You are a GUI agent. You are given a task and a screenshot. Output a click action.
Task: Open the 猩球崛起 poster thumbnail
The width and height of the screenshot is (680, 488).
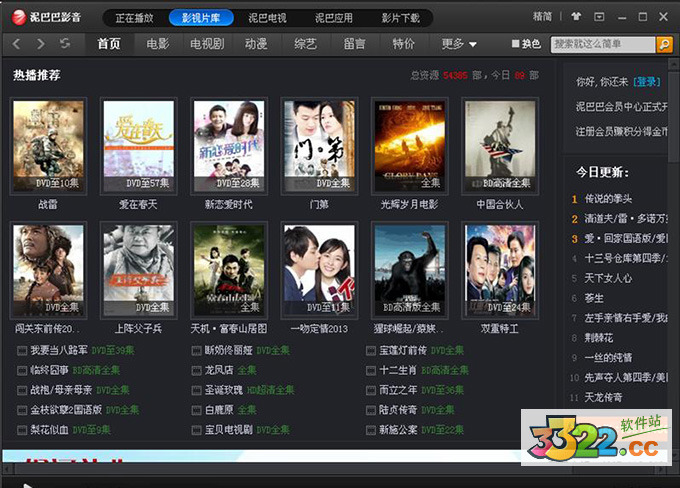tap(410, 270)
